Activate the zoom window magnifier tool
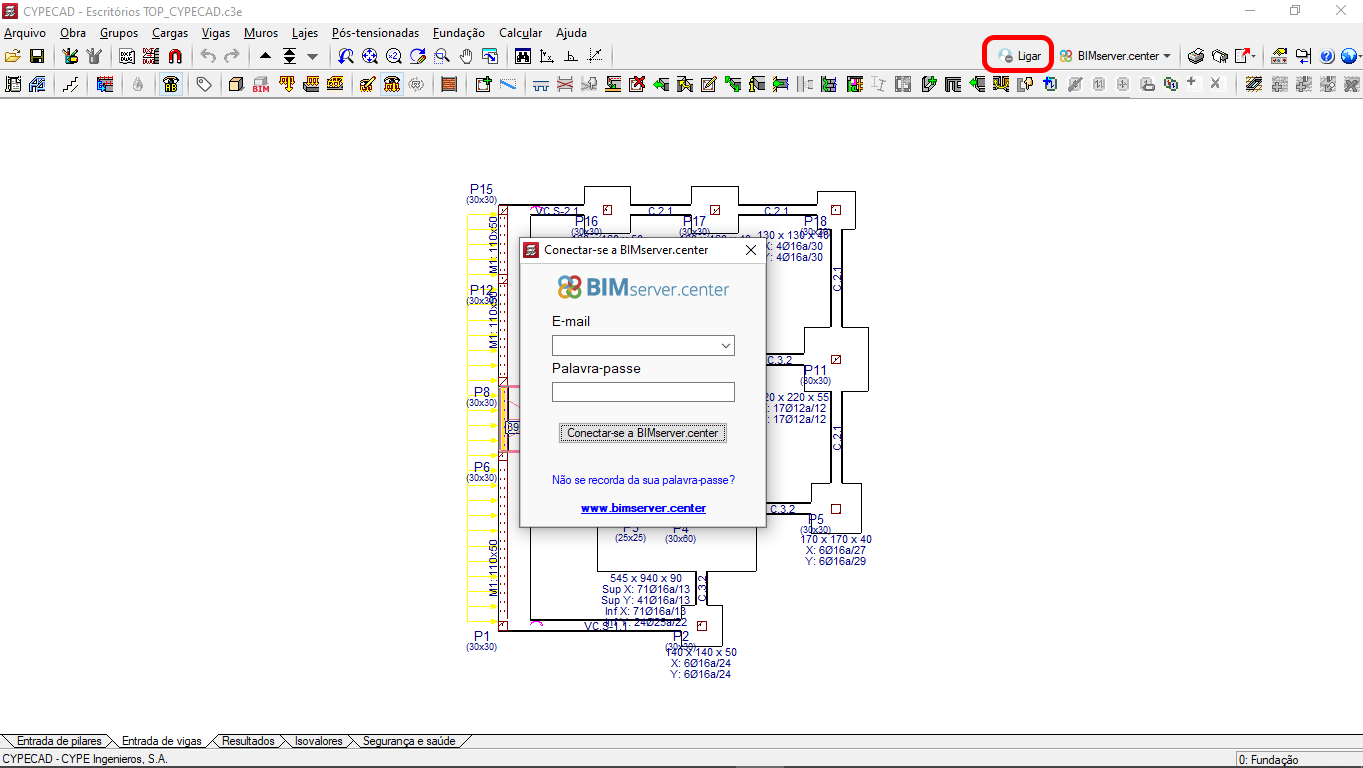The height and width of the screenshot is (768, 1363). click(x=442, y=56)
